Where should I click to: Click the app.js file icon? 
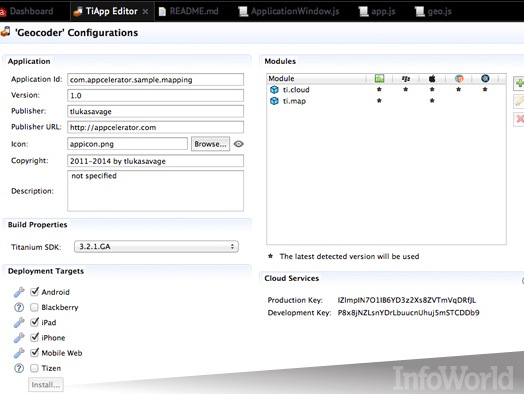(x=363, y=12)
